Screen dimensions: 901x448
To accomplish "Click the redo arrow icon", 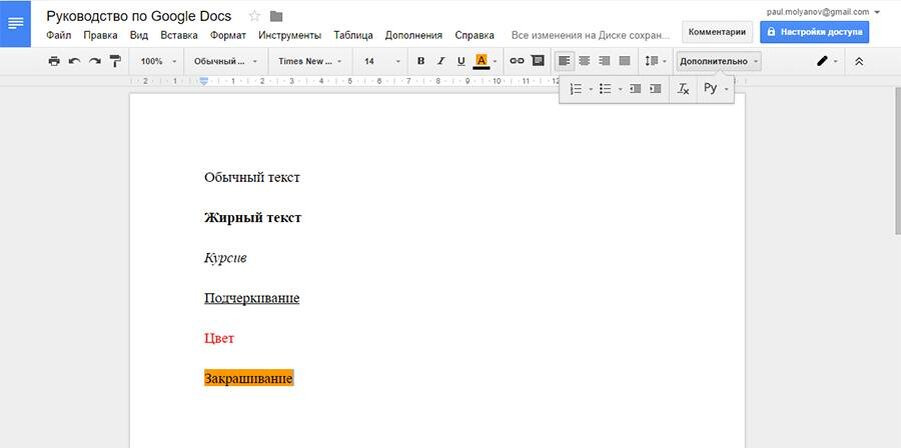I will click(95, 61).
